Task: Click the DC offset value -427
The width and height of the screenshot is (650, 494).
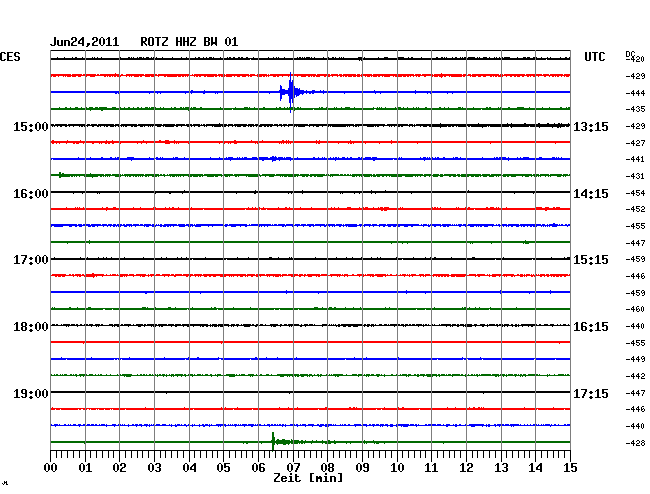Action: tap(635, 143)
